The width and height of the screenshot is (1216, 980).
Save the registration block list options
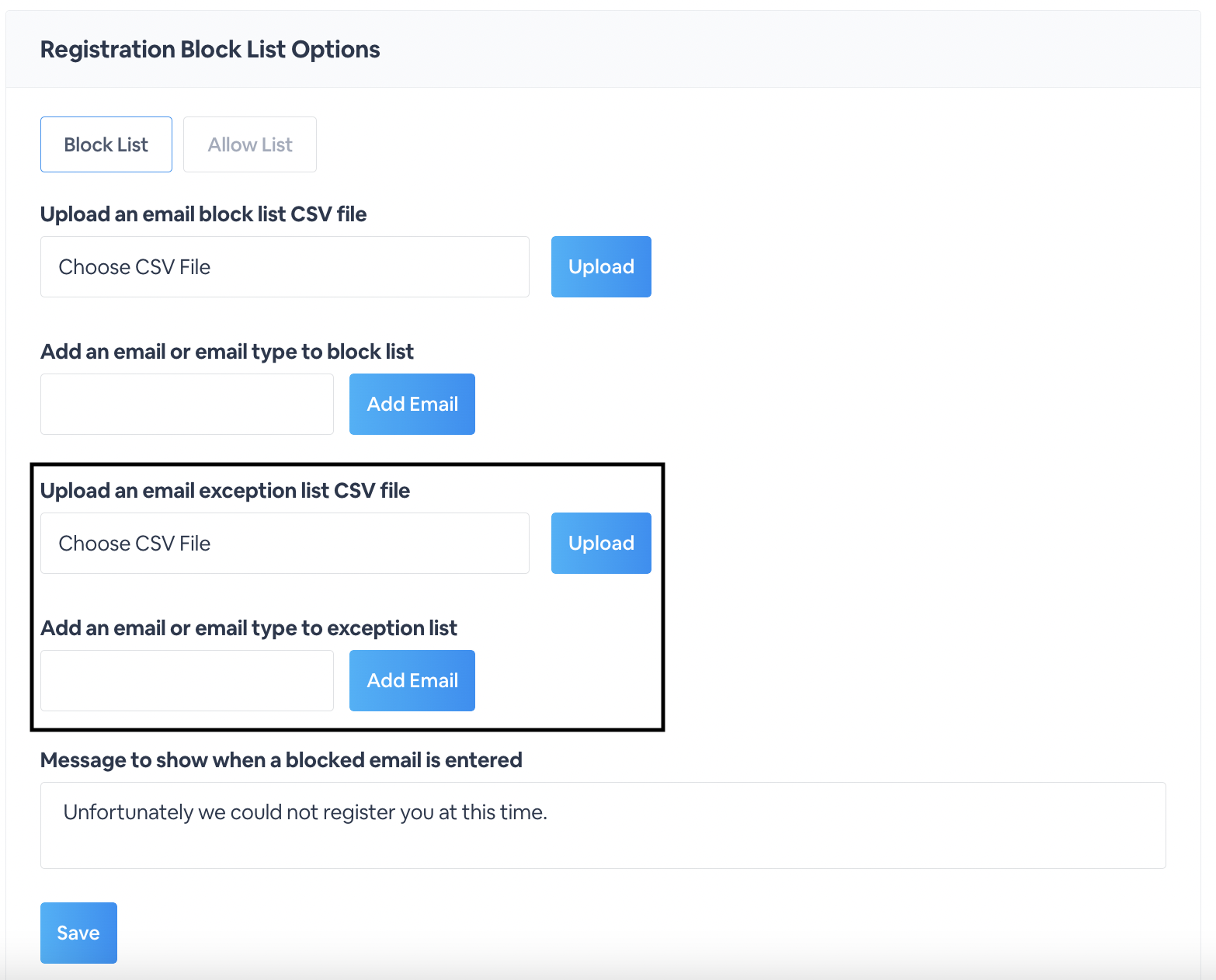[78, 933]
